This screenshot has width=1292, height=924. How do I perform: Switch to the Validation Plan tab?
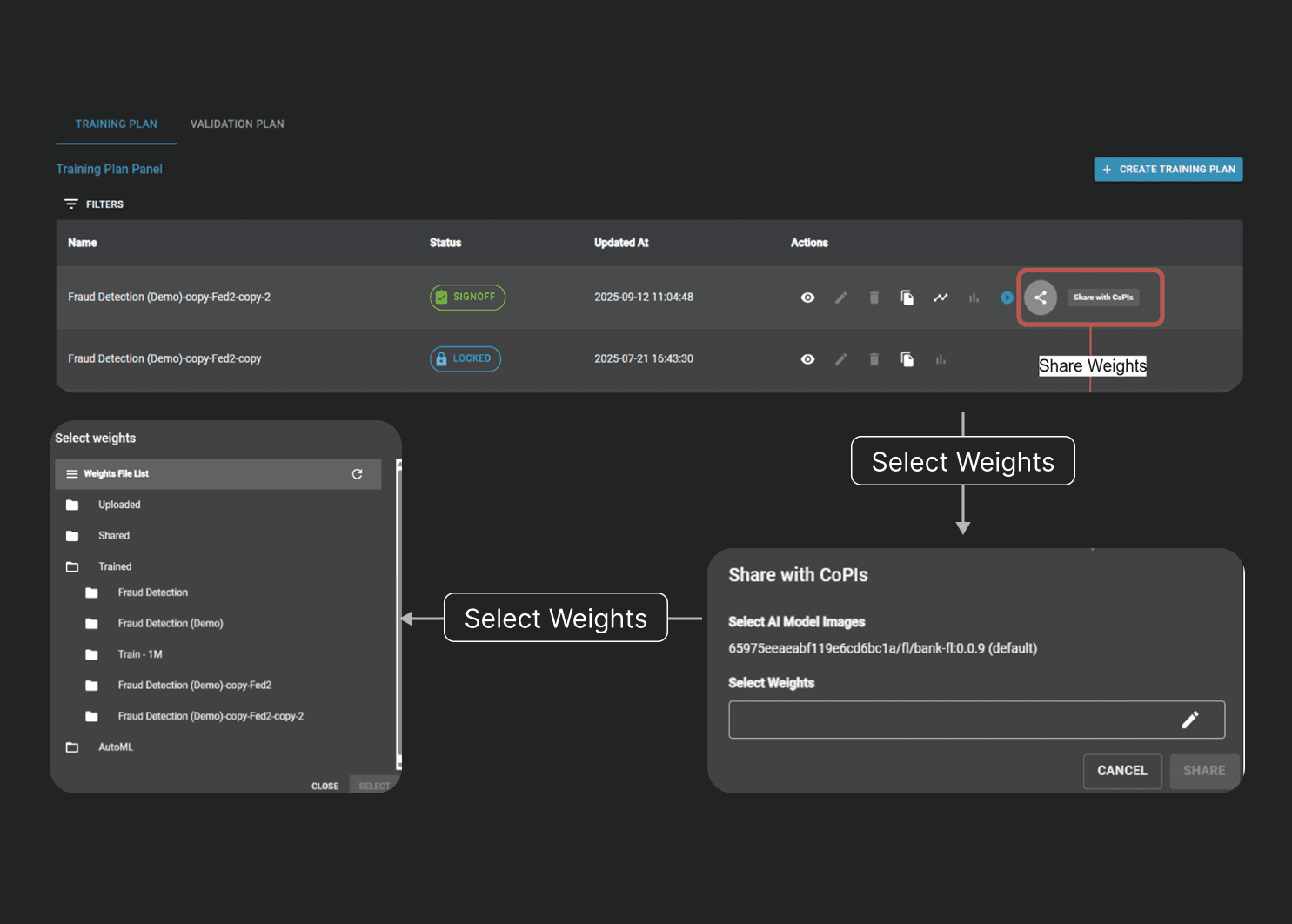tap(237, 124)
